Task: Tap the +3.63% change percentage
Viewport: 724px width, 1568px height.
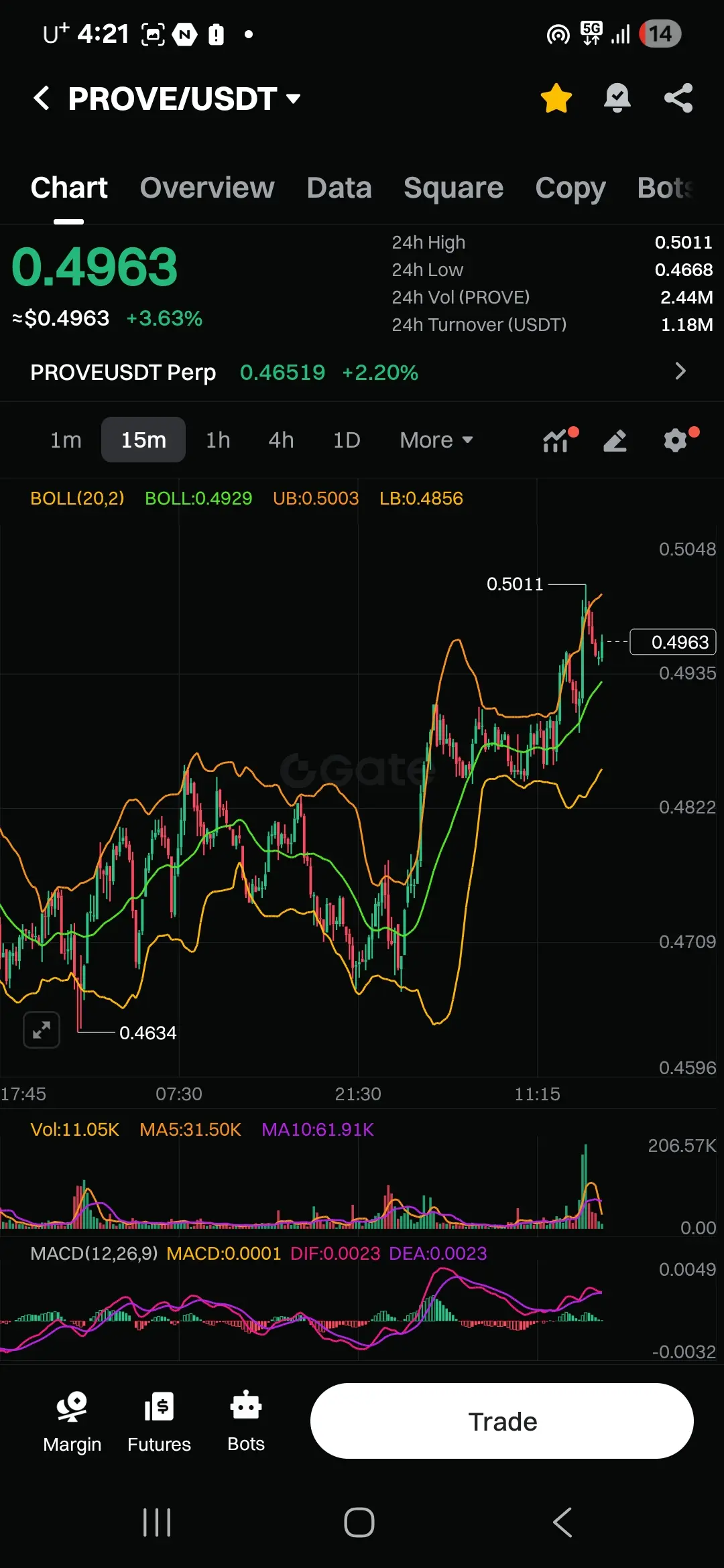Action: tap(164, 318)
